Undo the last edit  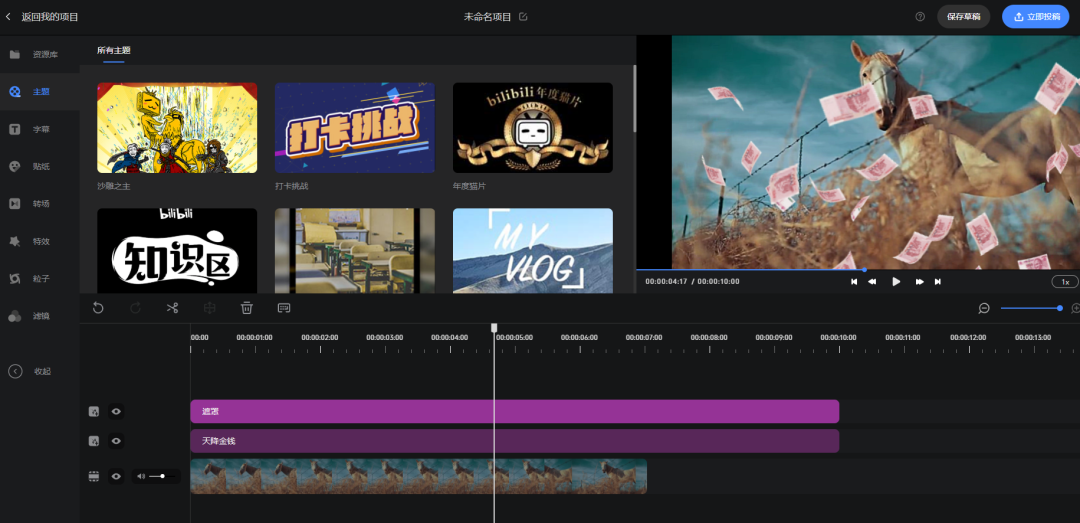[x=98, y=308]
